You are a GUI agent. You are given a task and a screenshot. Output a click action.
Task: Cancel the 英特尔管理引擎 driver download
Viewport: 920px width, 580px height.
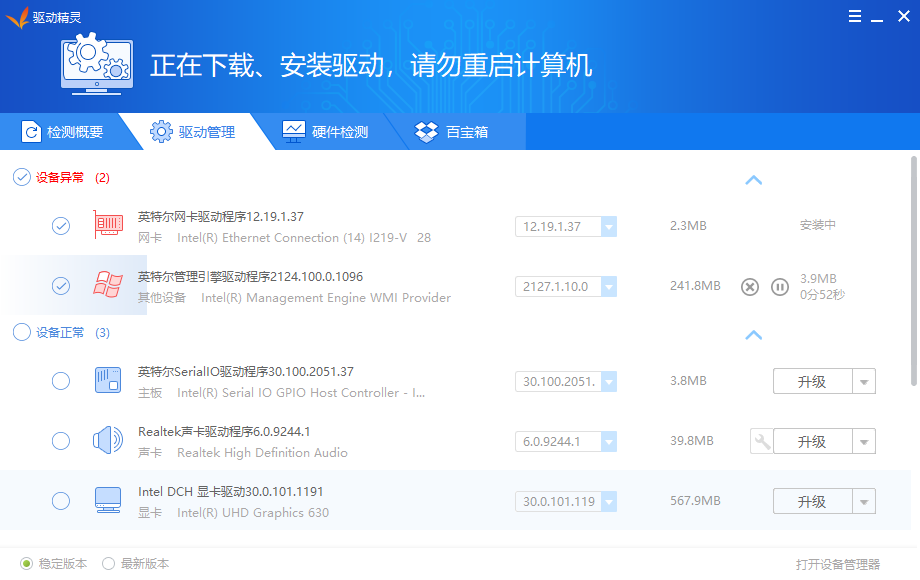pyautogui.click(x=750, y=287)
